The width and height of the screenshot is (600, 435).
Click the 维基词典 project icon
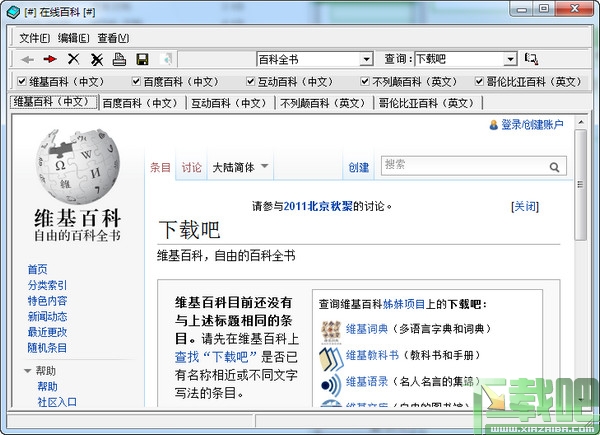coord(331,332)
